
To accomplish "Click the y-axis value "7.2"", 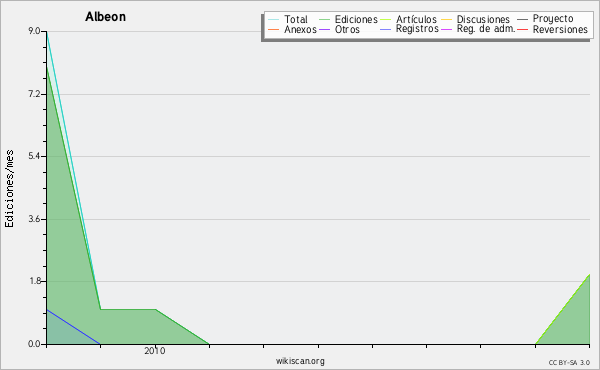I will coord(34,94).
